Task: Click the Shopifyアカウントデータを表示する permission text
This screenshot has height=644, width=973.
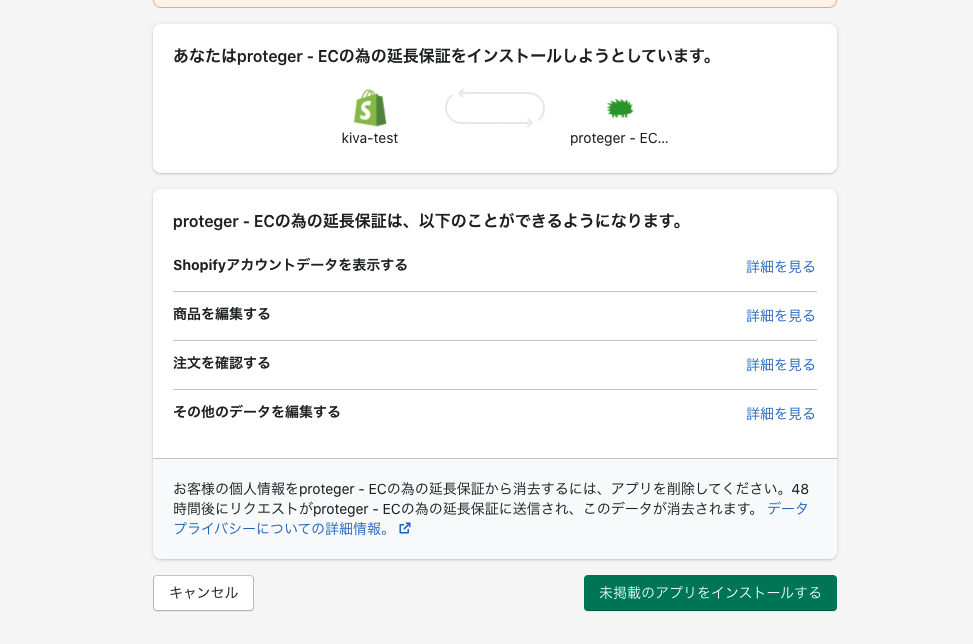Action: pyautogui.click(x=290, y=266)
